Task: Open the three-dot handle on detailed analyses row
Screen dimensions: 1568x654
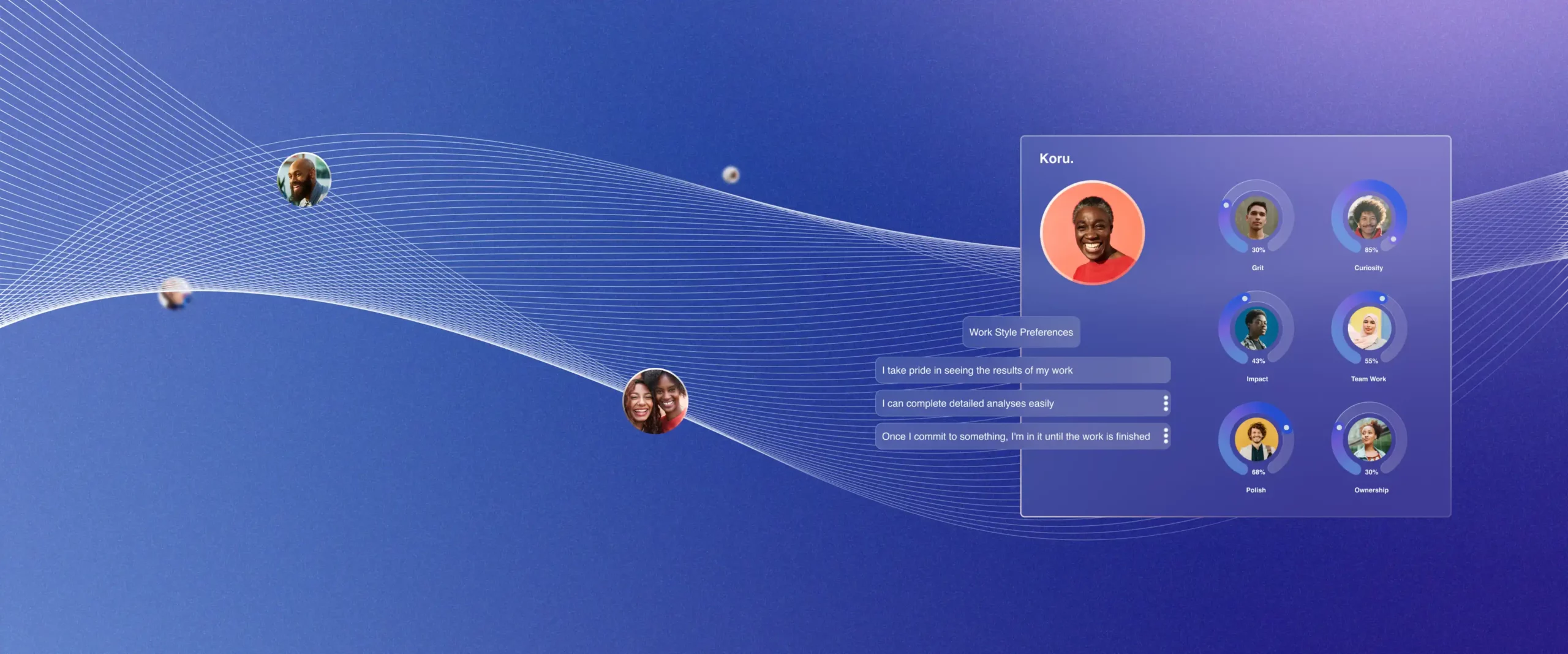Action: tap(1166, 403)
